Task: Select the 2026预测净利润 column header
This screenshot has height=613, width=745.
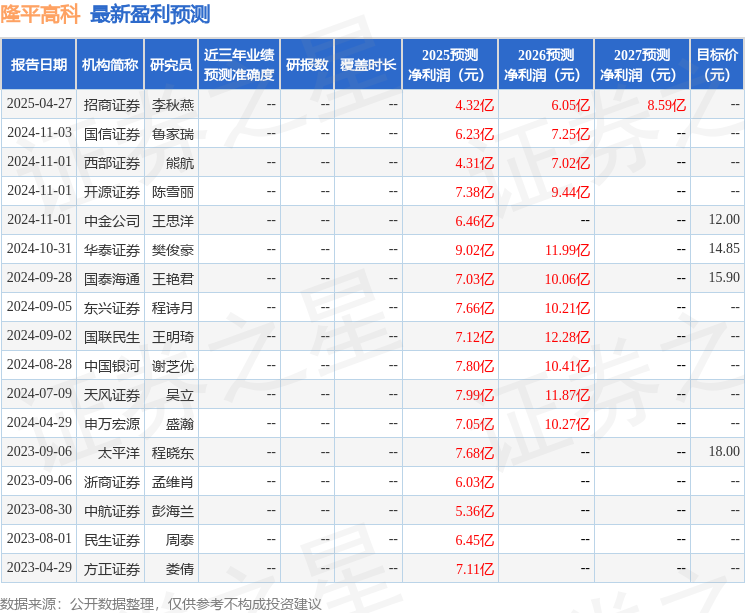Action: (x=546, y=65)
